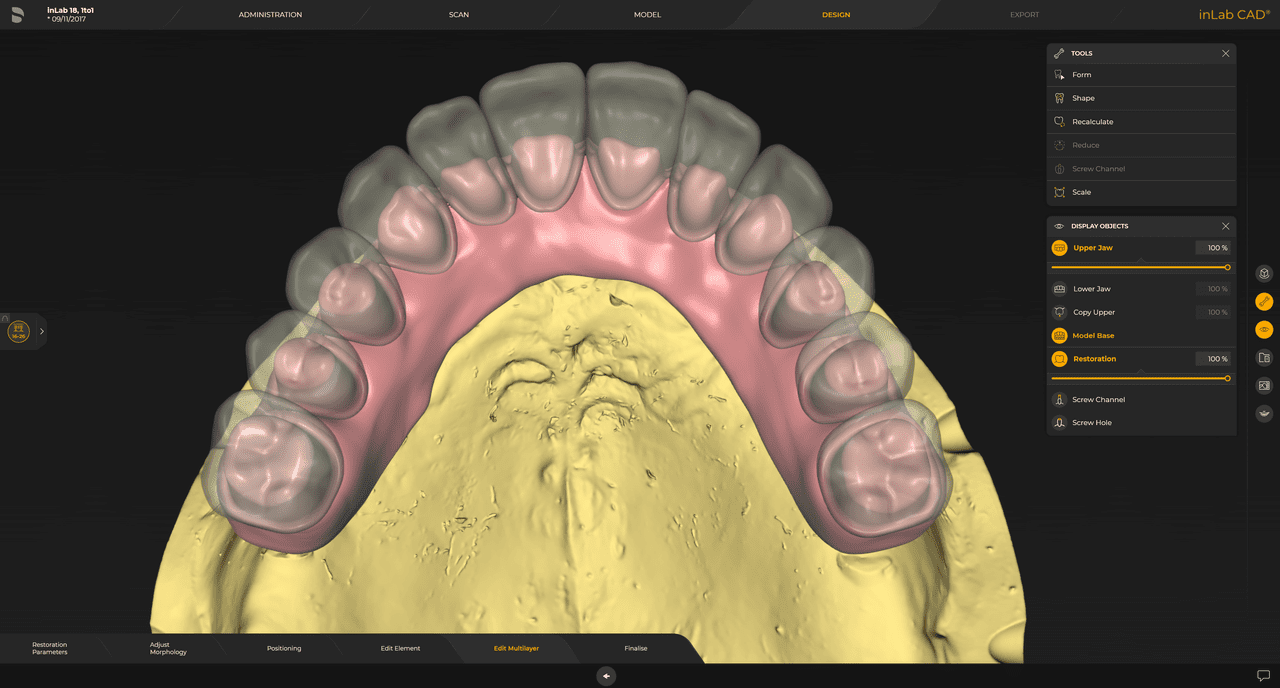This screenshot has width=1280, height=688.
Task: Go to the Finalise step
Action: [x=636, y=648]
